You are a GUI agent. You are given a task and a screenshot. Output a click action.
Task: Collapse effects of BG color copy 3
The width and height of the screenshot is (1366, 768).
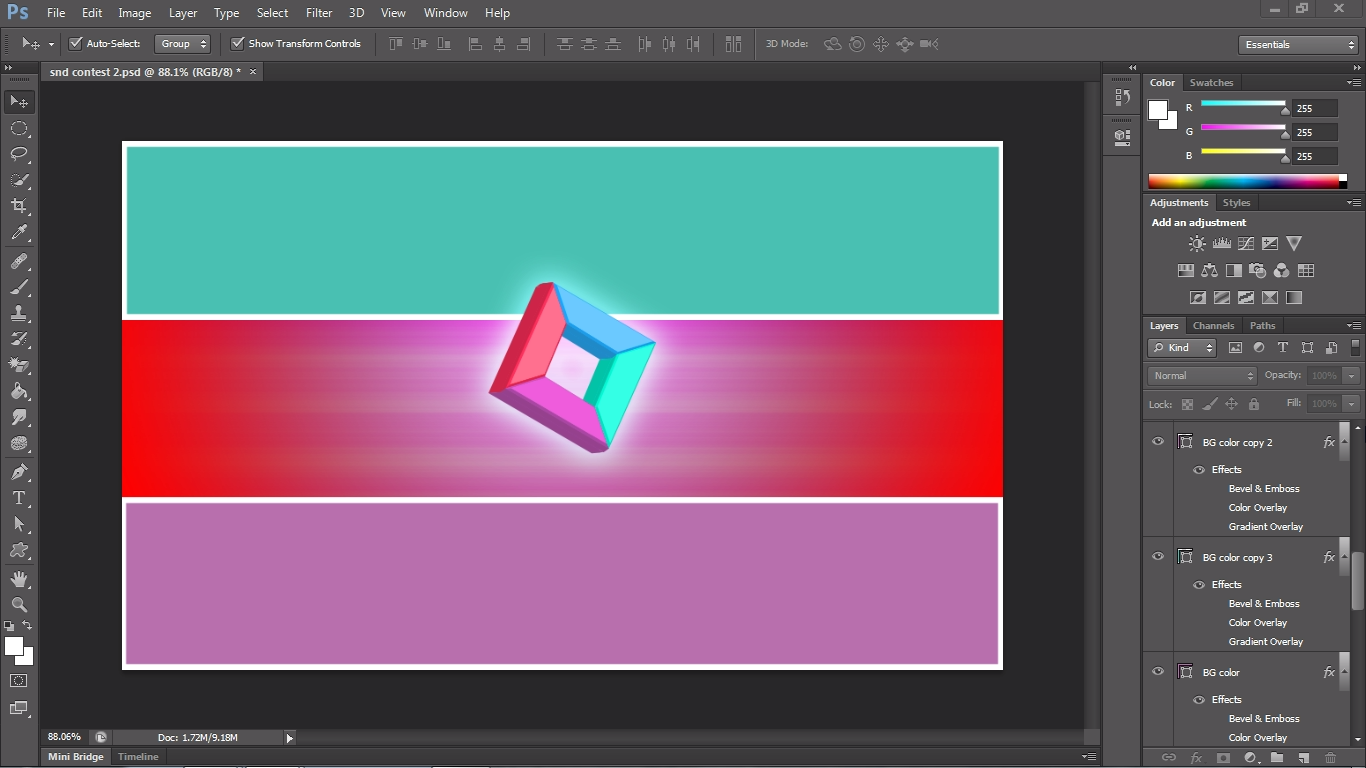(x=1344, y=557)
